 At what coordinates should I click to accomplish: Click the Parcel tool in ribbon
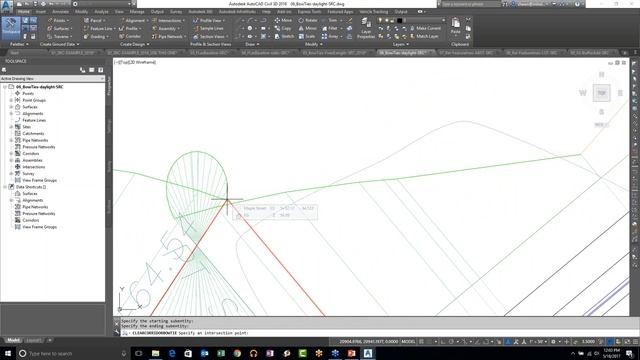(x=95, y=20)
